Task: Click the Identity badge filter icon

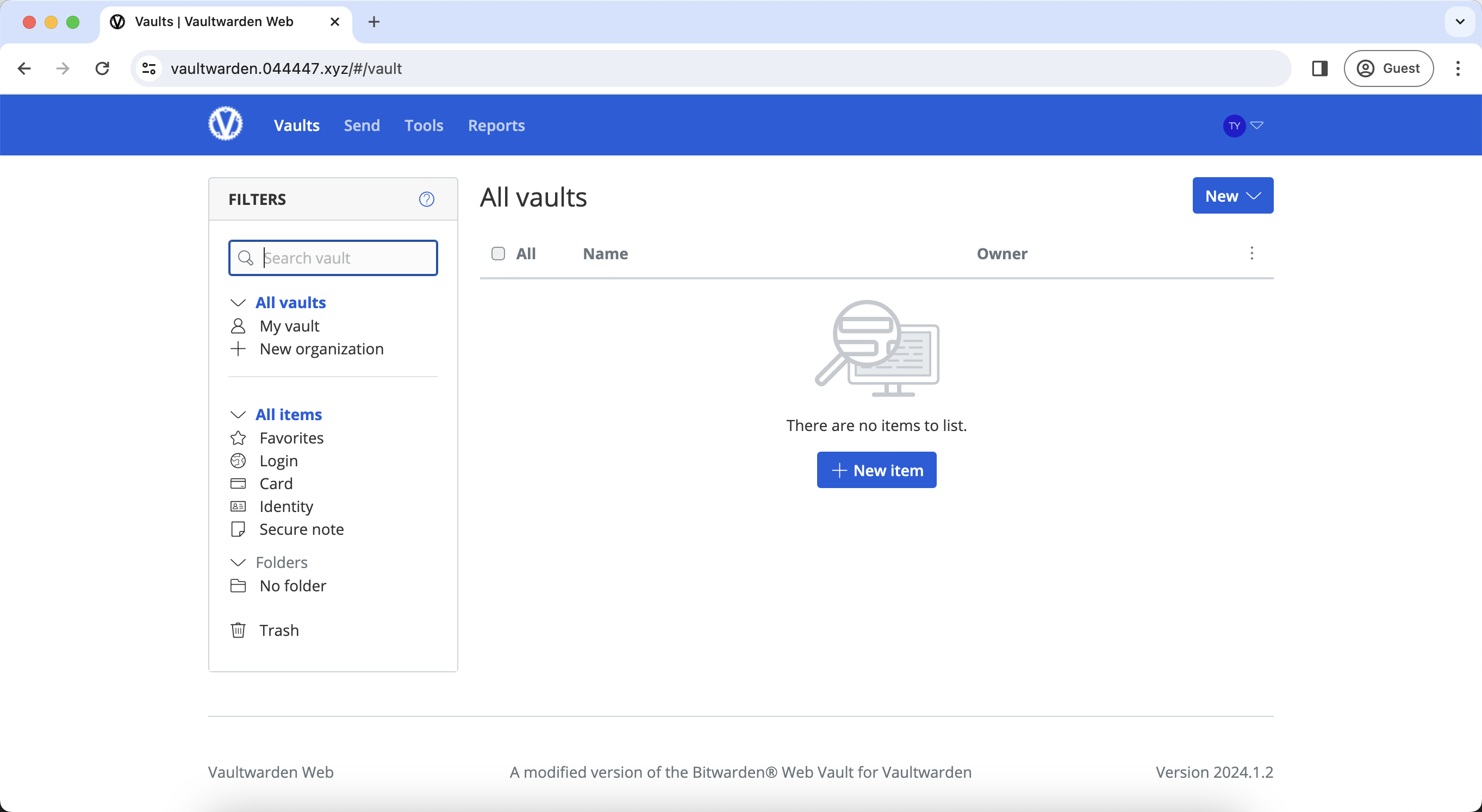Action: click(x=238, y=507)
